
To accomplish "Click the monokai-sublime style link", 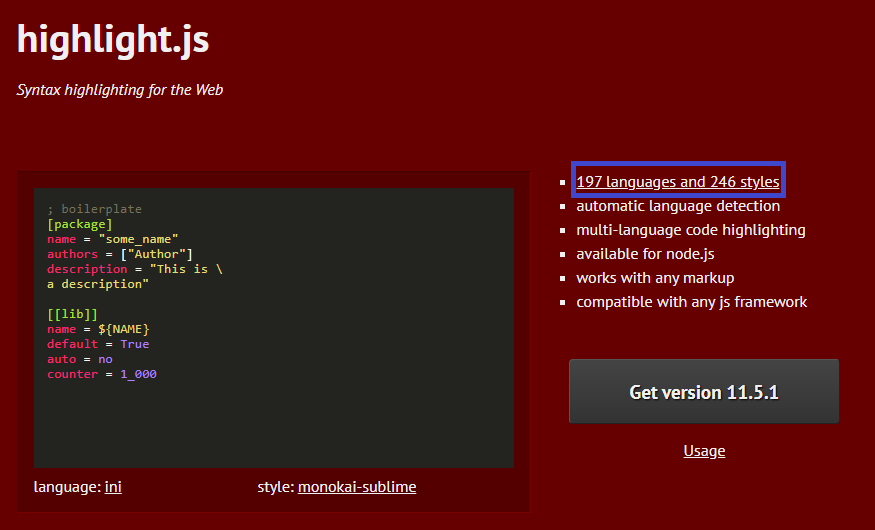I will pyautogui.click(x=357, y=487).
